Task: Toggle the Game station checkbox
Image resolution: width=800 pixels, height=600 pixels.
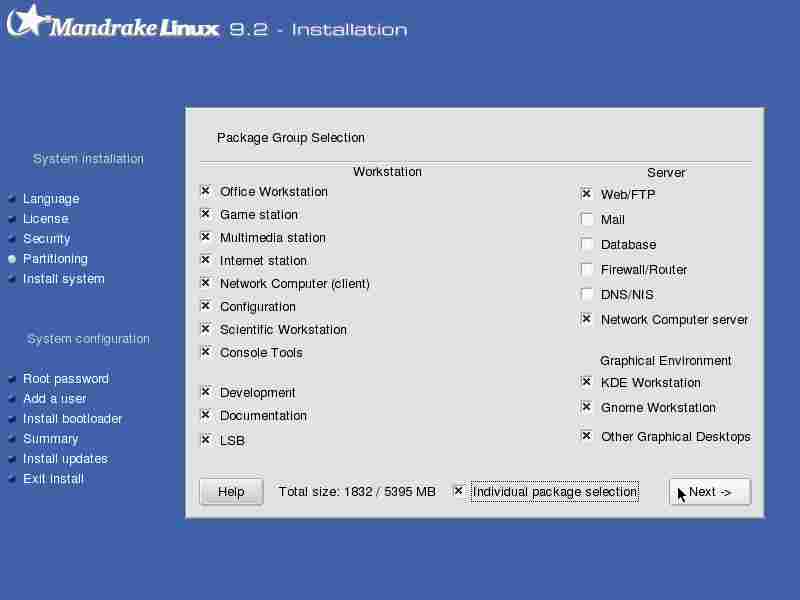Action: coord(206,214)
